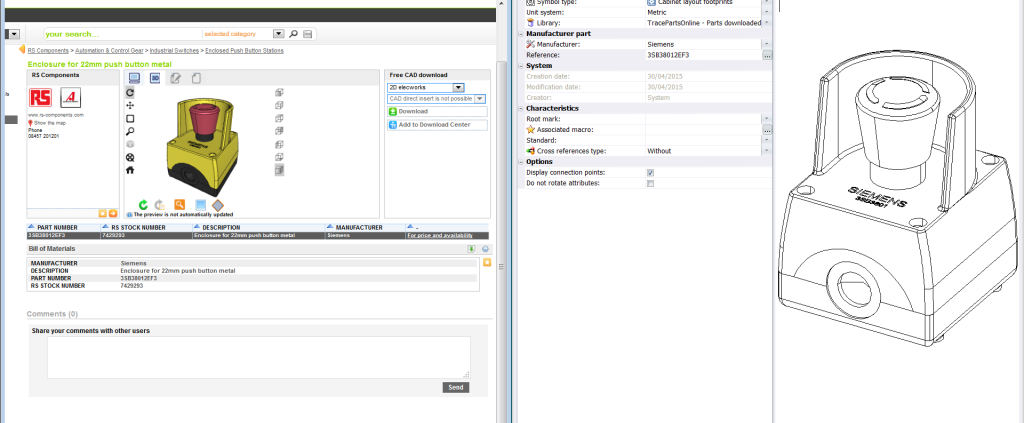Viewport: 1024px width, 423px height.
Task: Click the grey refresh arrow below the preview
Action: point(159,205)
